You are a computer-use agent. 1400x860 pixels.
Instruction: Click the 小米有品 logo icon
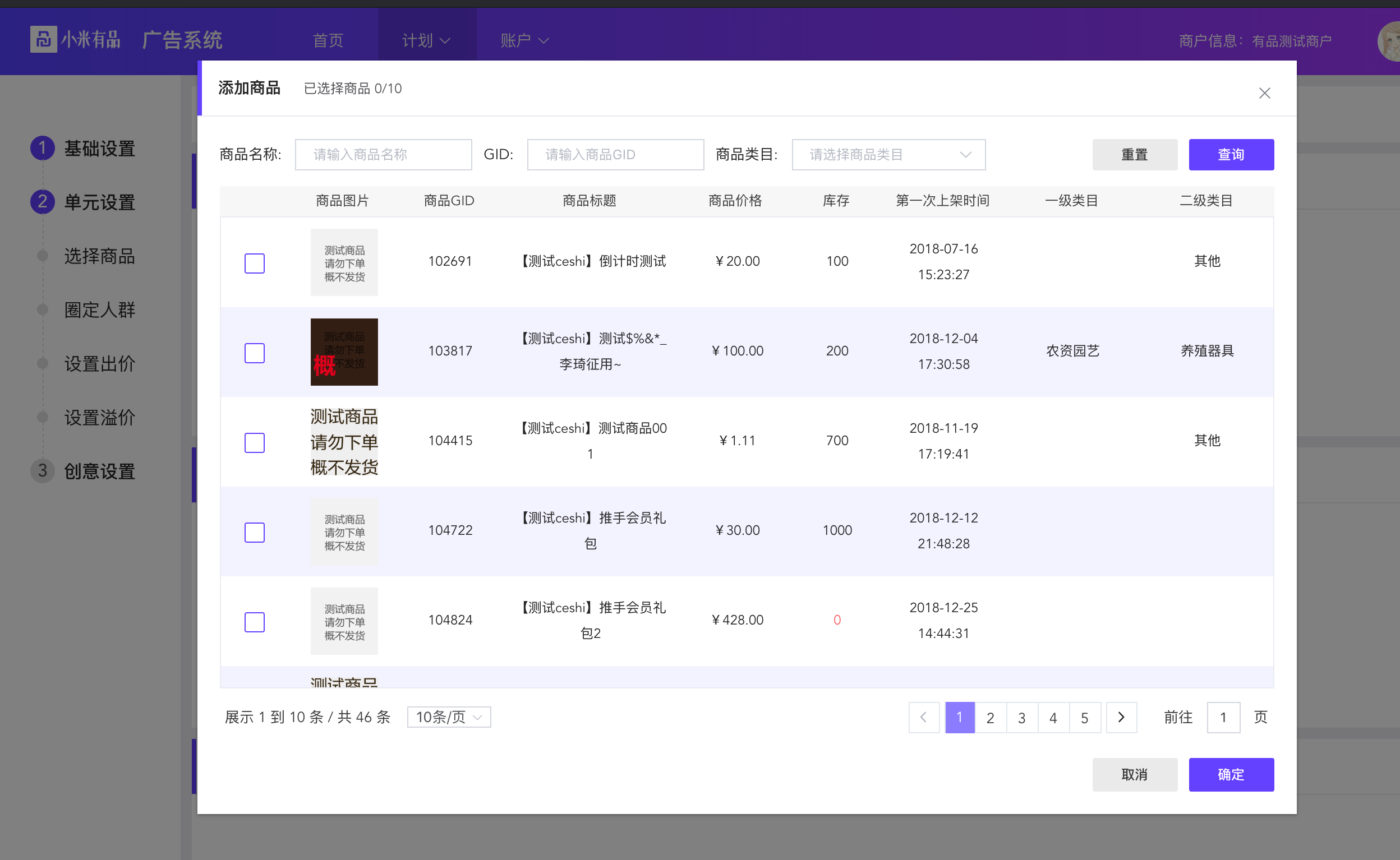[x=43, y=40]
